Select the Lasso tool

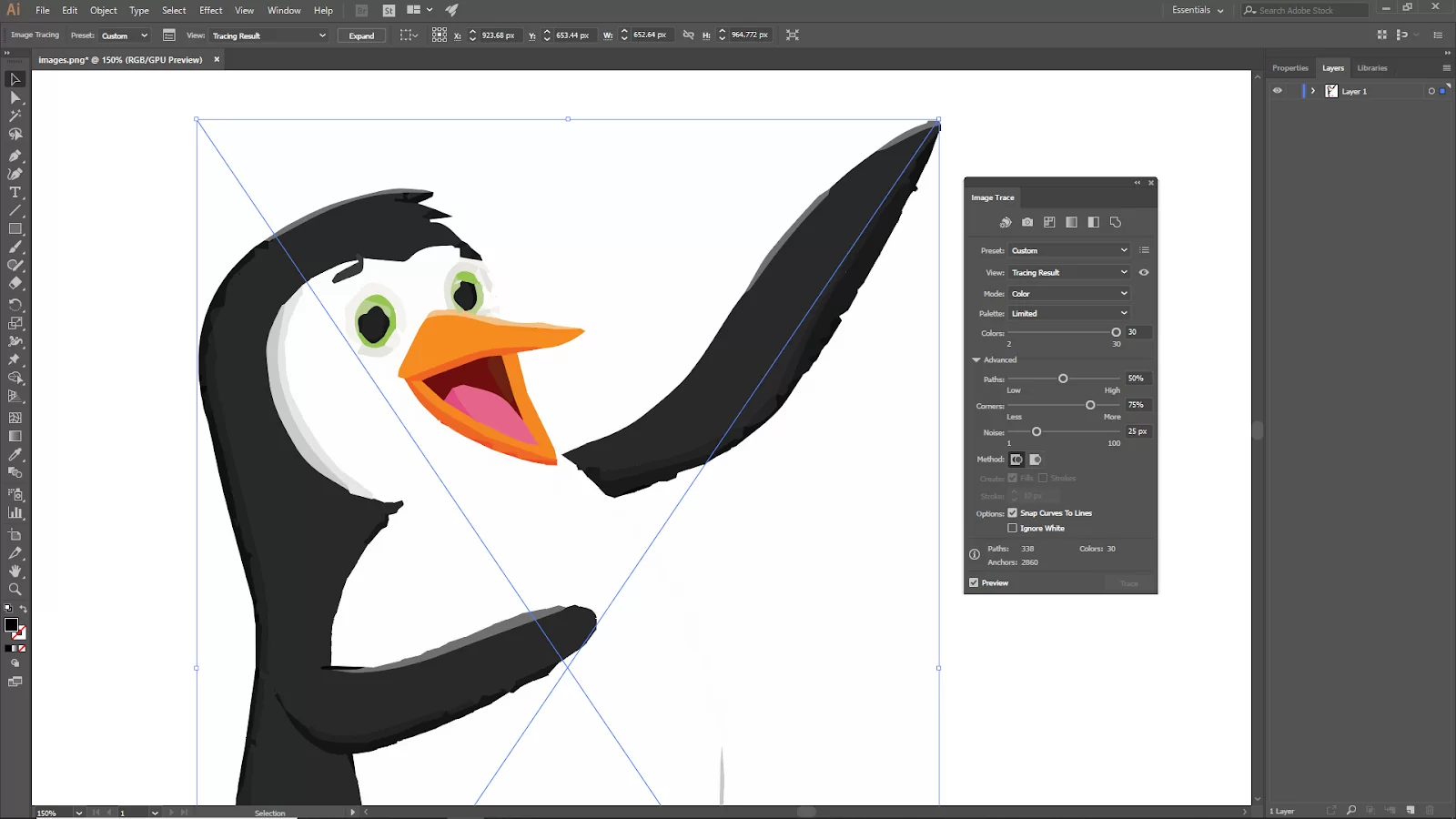pyautogui.click(x=15, y=134)
